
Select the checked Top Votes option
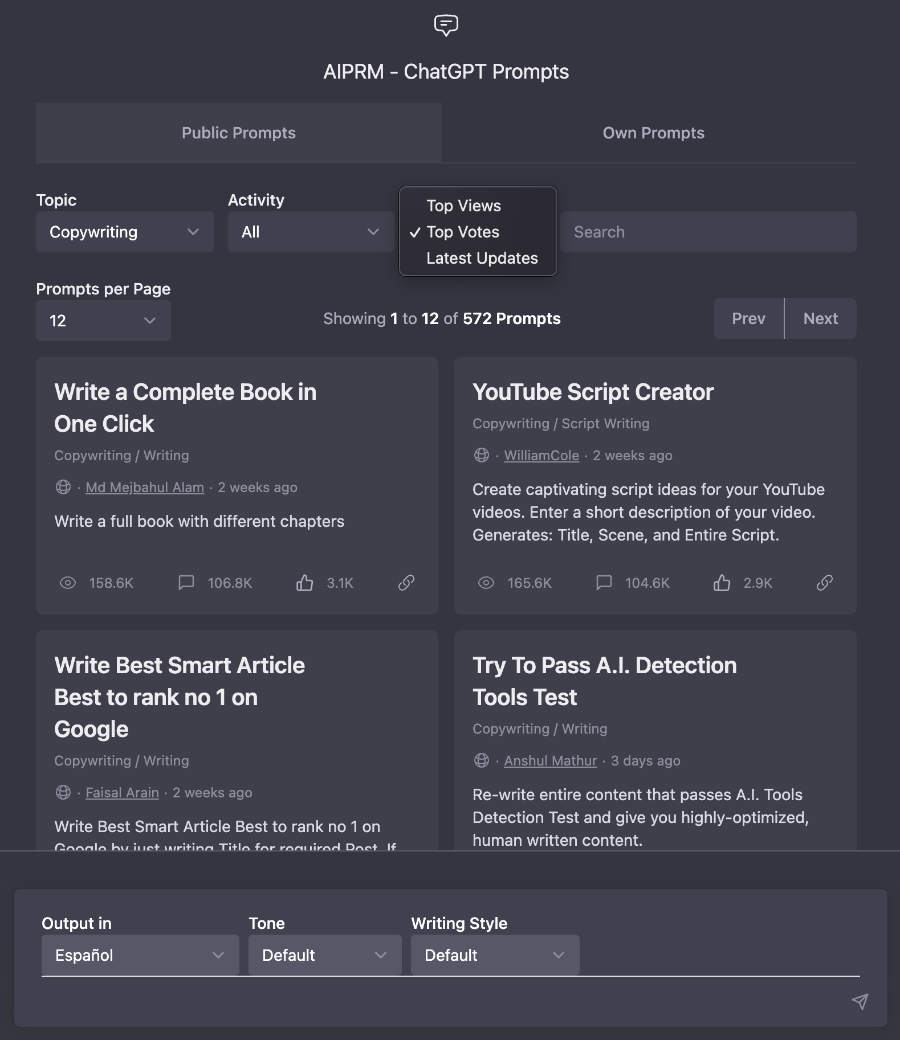(463, 232)
